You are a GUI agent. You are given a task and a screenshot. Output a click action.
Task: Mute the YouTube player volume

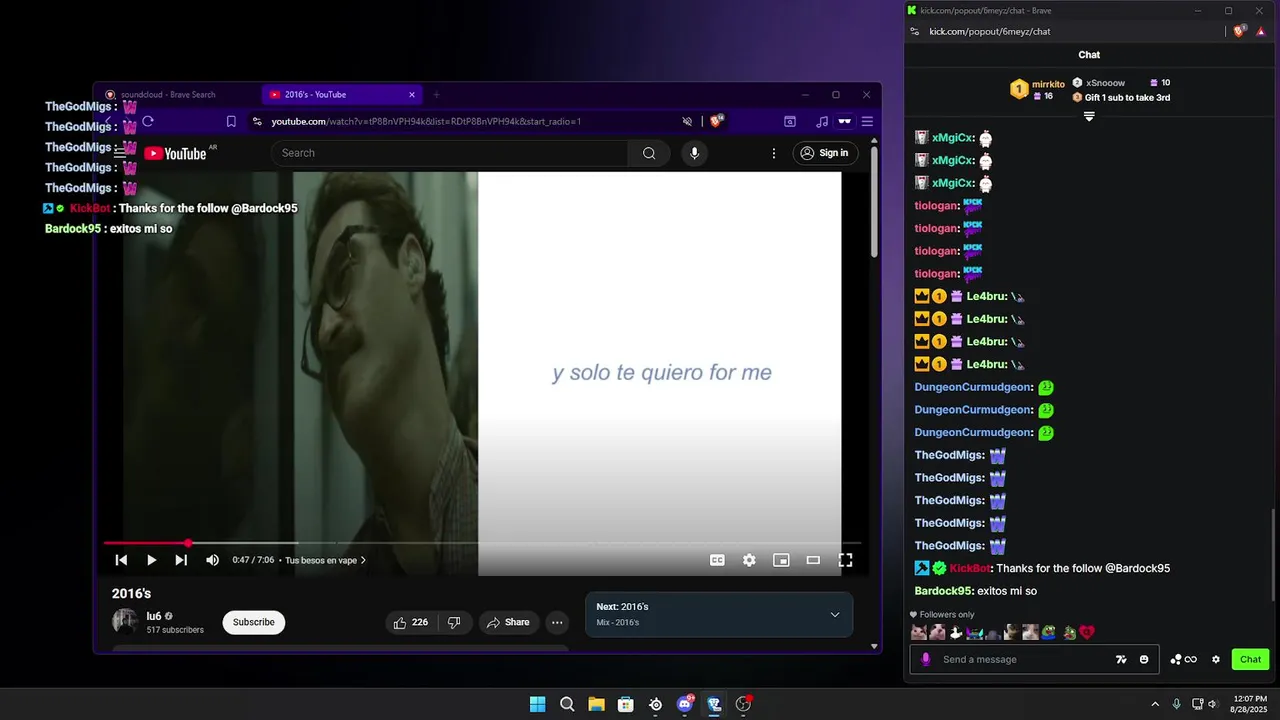point(212,560)
